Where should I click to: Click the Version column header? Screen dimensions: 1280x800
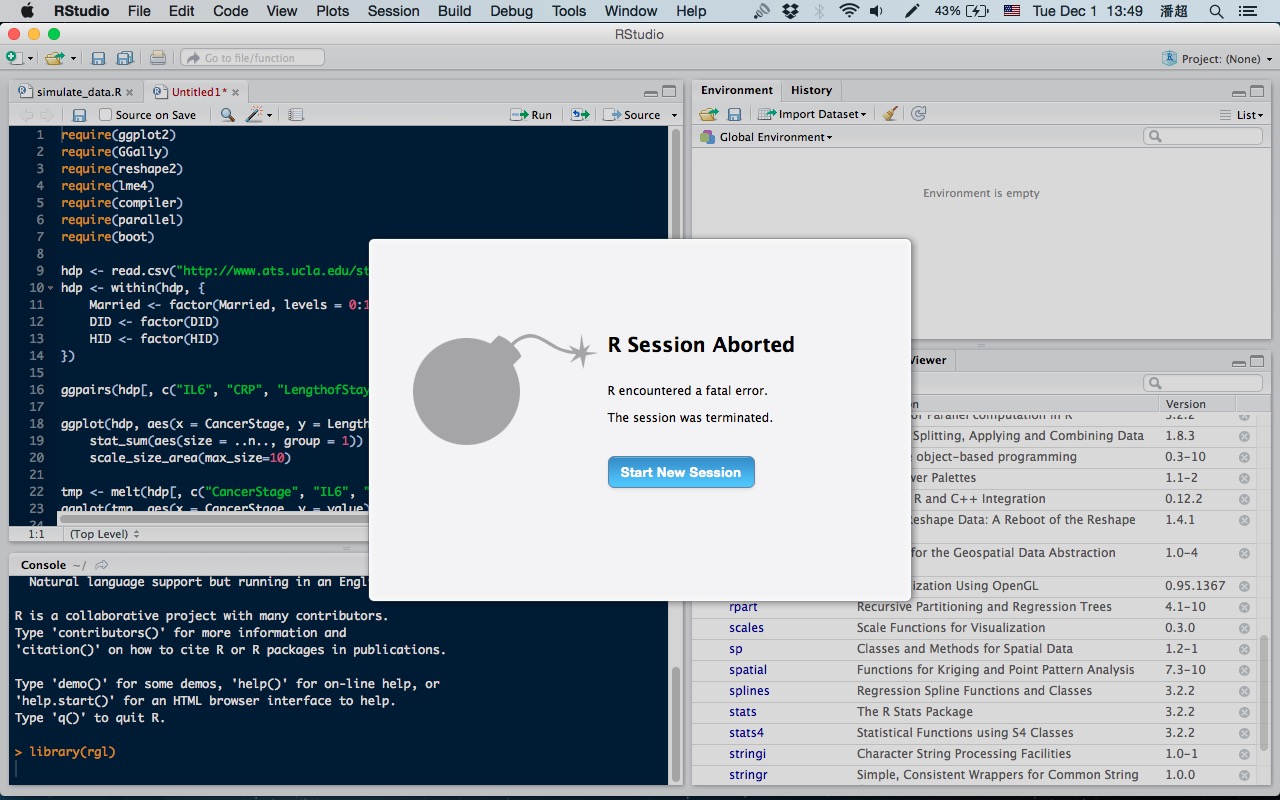1186,404
